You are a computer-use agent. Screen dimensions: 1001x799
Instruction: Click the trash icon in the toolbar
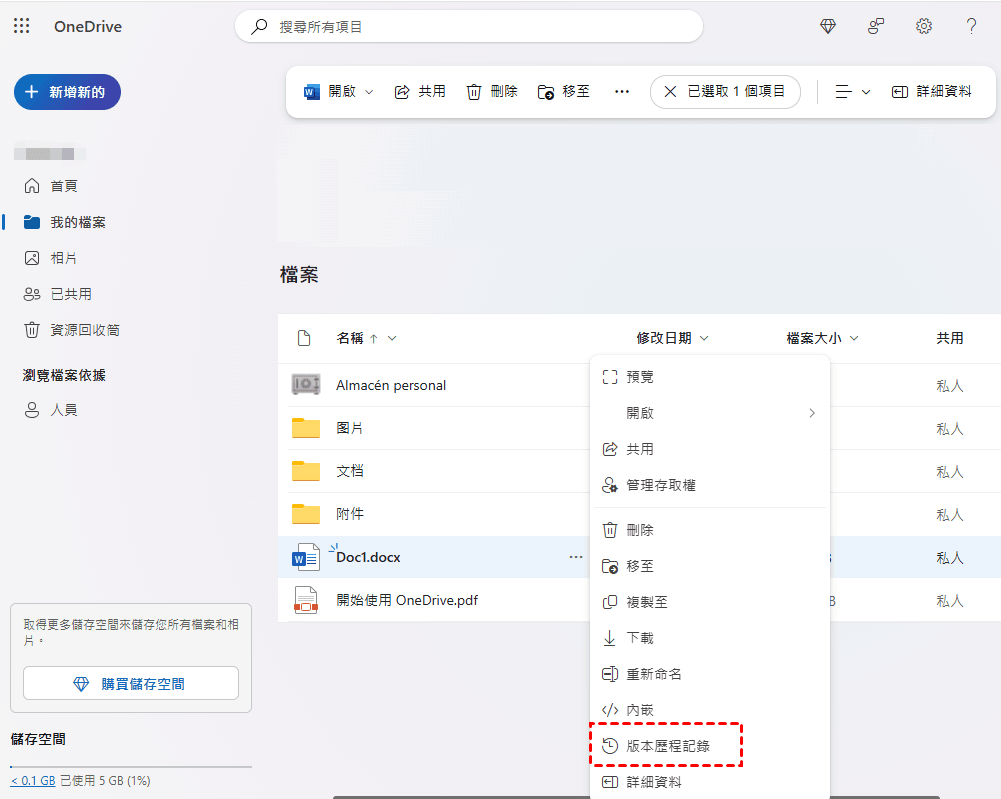click(x=474, y=92)
